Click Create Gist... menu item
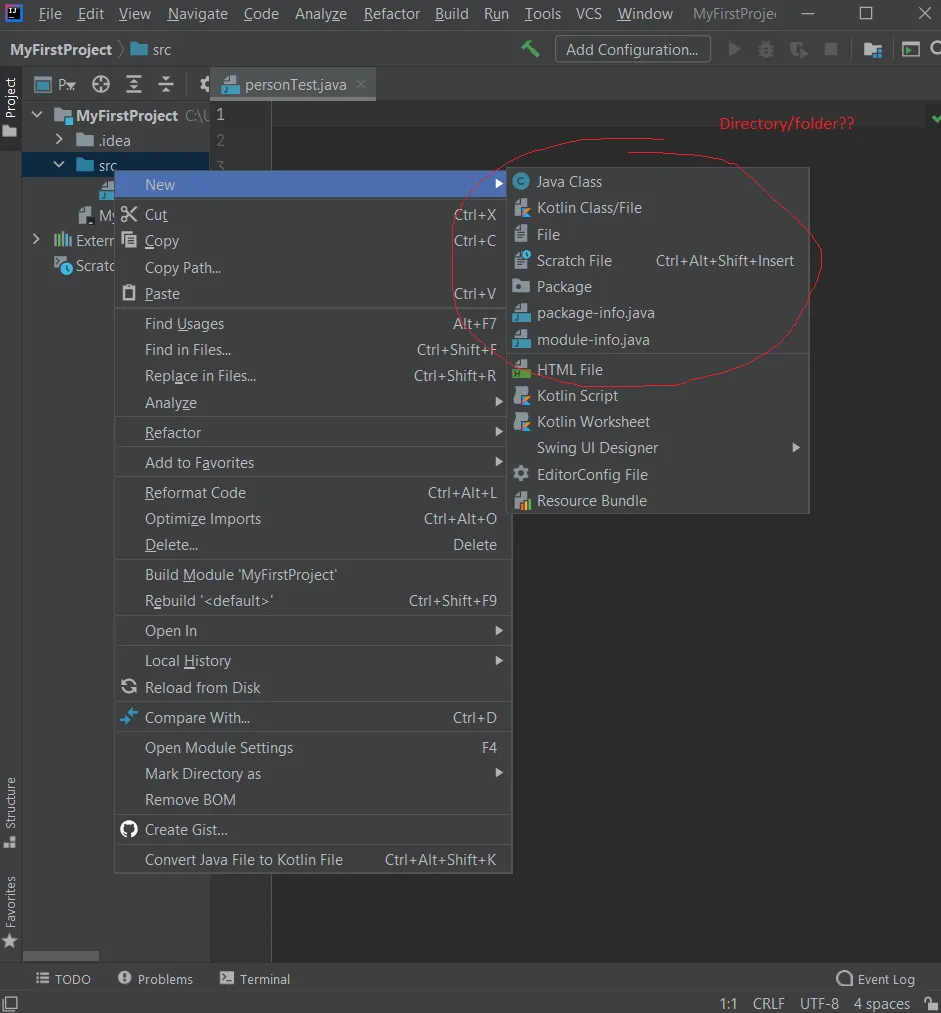 (313, 830)
